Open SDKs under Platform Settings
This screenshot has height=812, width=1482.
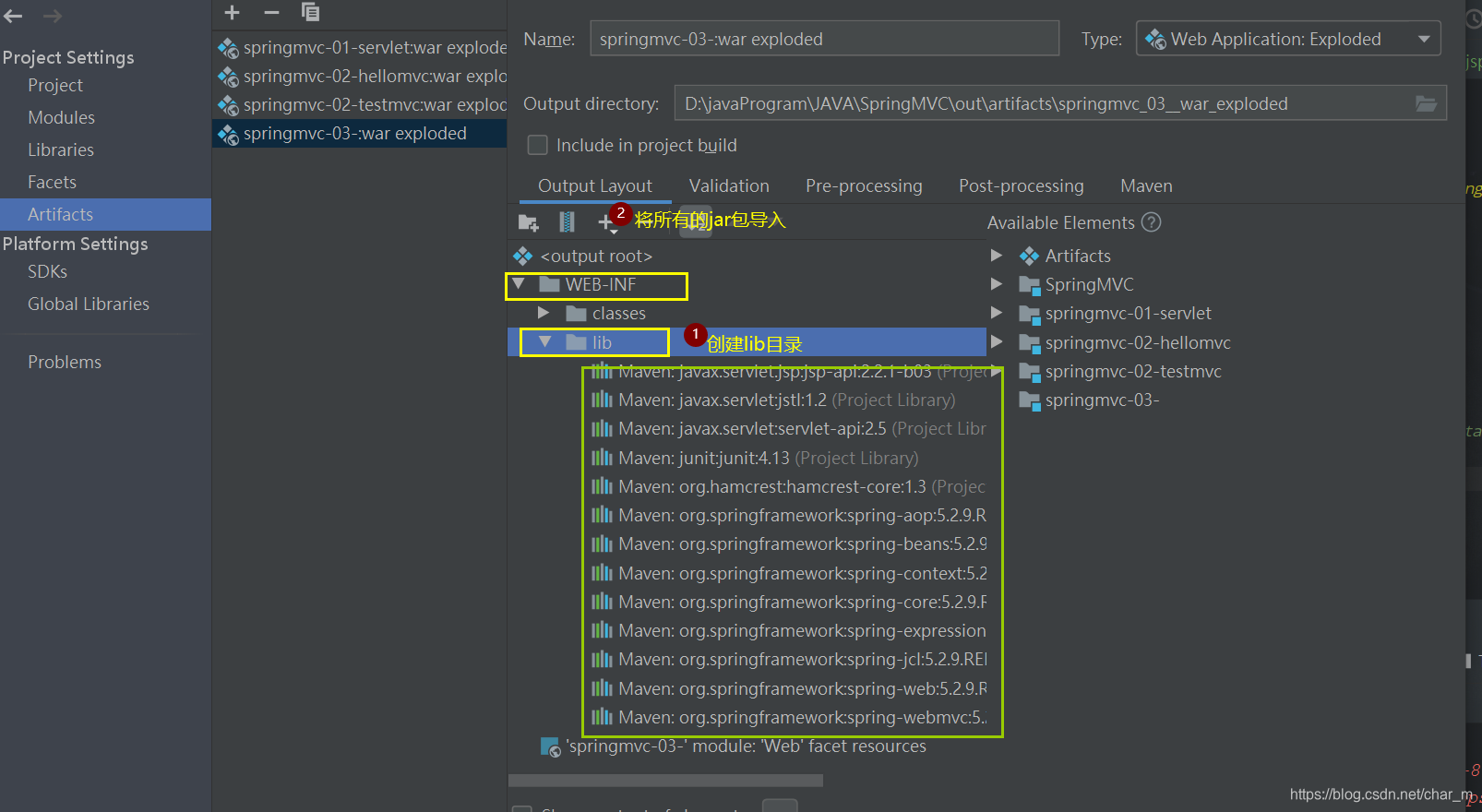coord(47,271)
